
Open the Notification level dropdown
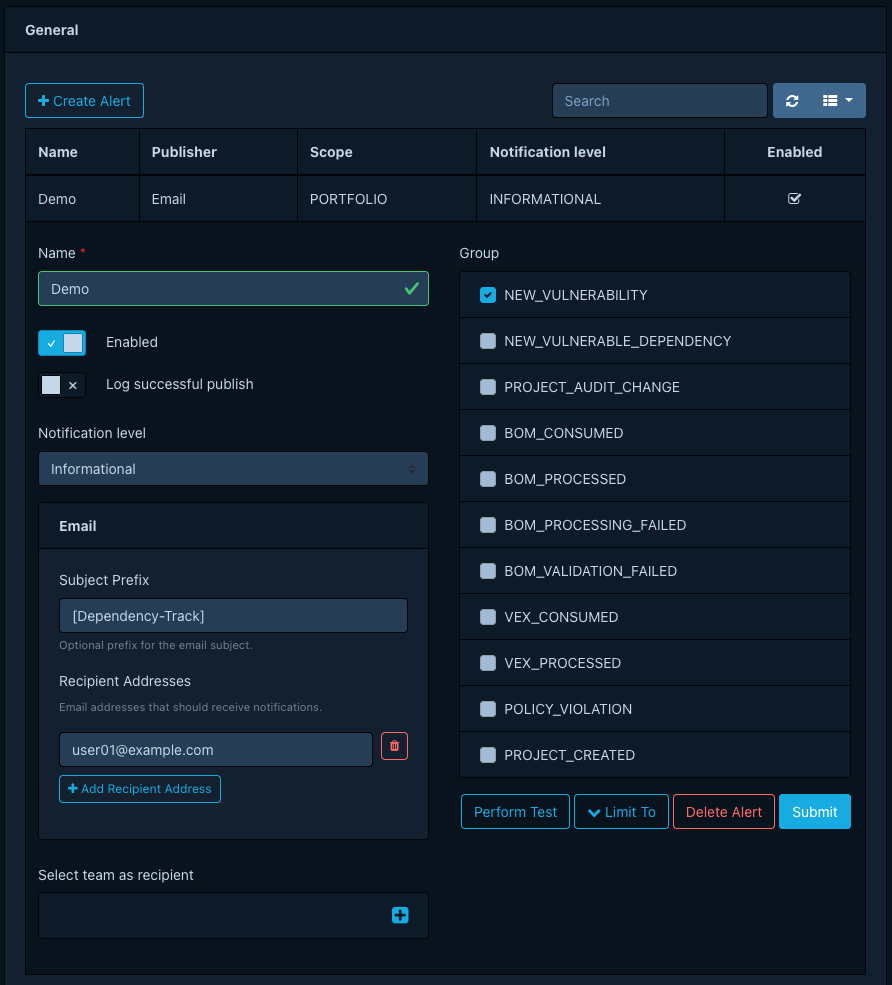[233, 468]
